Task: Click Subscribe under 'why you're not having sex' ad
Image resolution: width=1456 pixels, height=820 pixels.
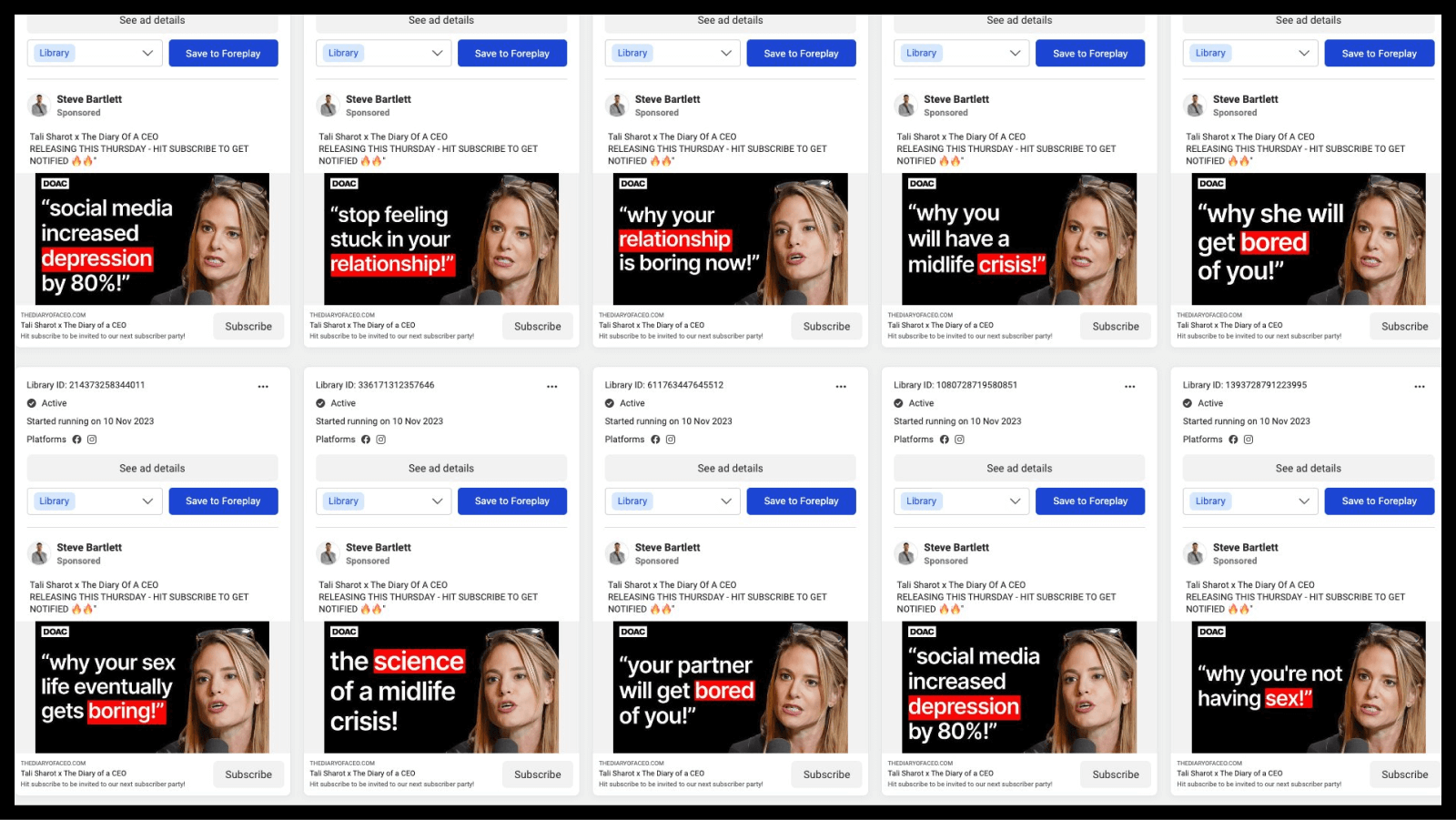Action: (1405, 774)
